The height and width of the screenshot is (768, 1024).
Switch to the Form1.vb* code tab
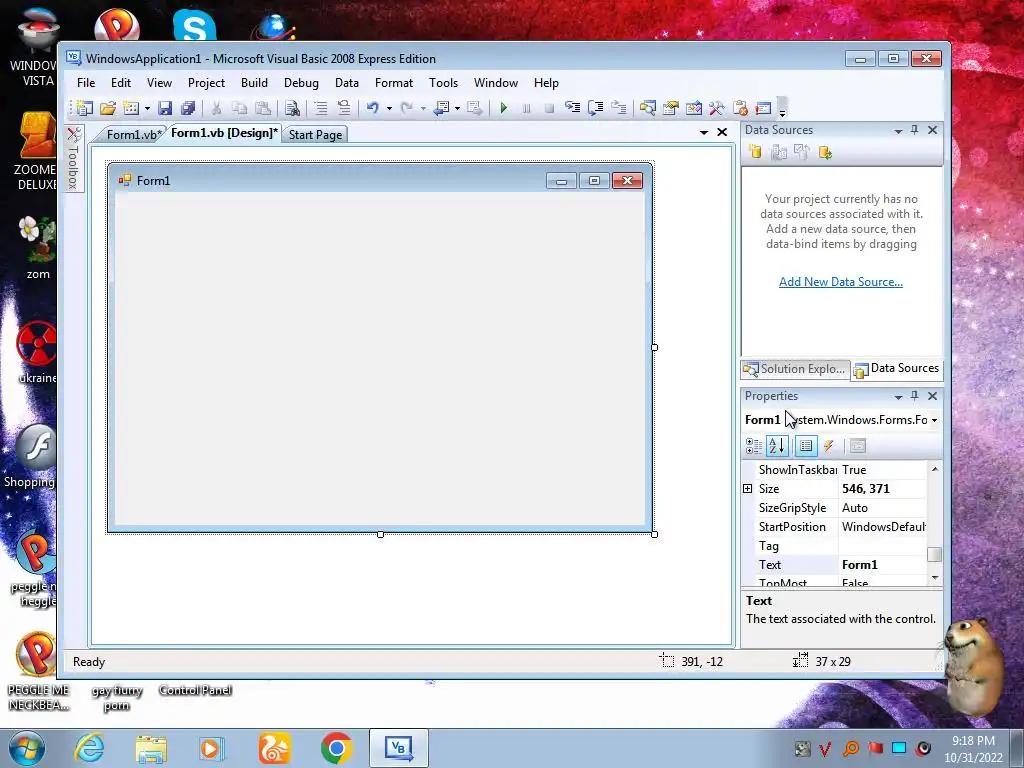point(133,135)
